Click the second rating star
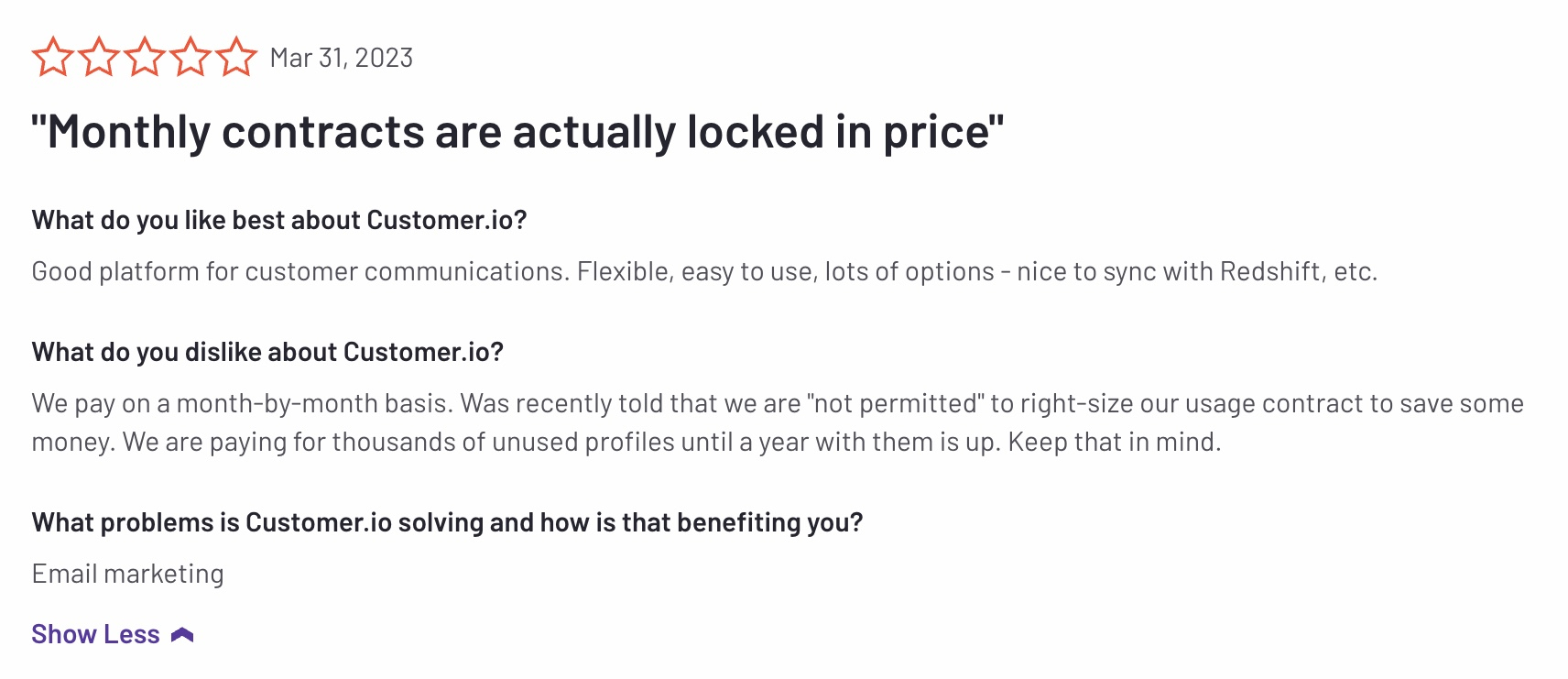Screen dimensions: 1568x679 pos(100,57)
